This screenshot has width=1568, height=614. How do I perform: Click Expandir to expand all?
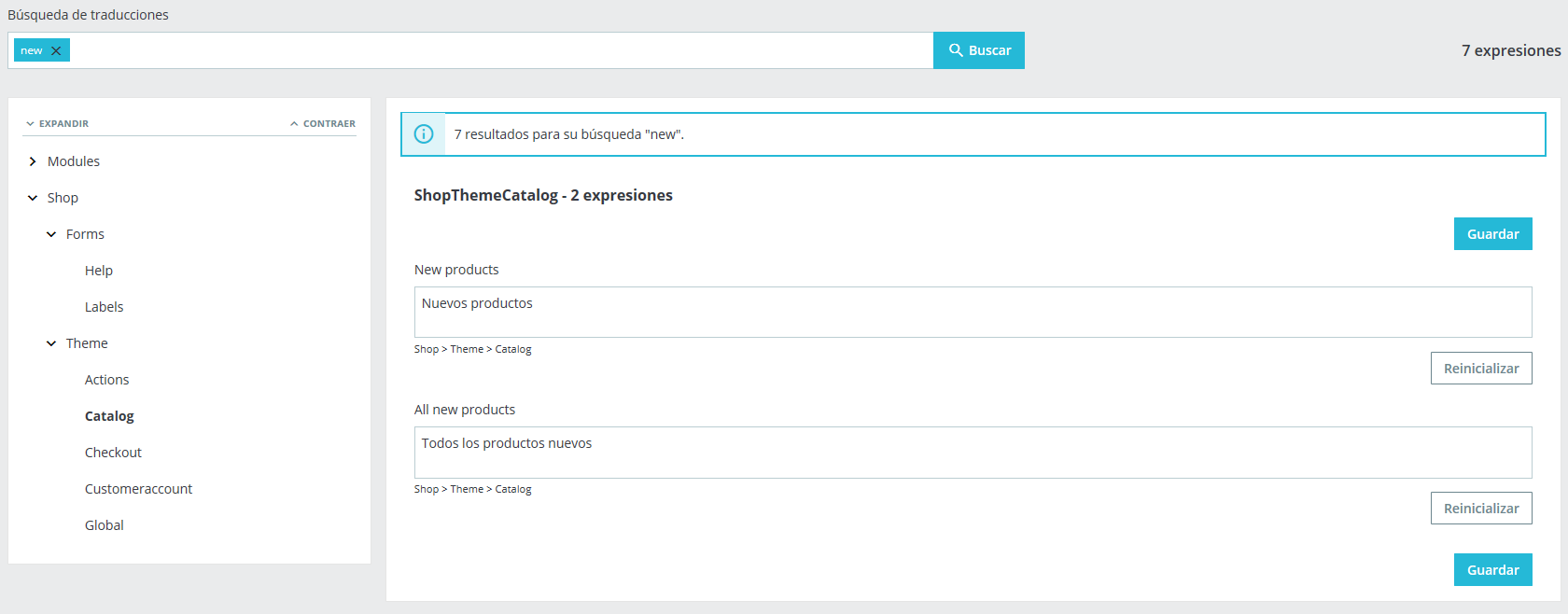pos(58,123)
